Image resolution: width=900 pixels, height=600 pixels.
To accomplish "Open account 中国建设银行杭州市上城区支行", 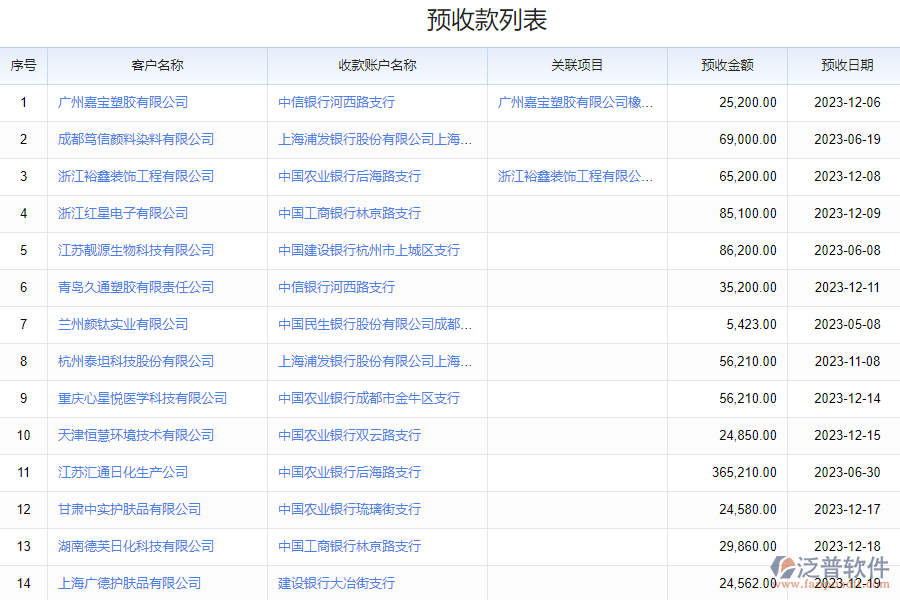I will coord(369,250).
